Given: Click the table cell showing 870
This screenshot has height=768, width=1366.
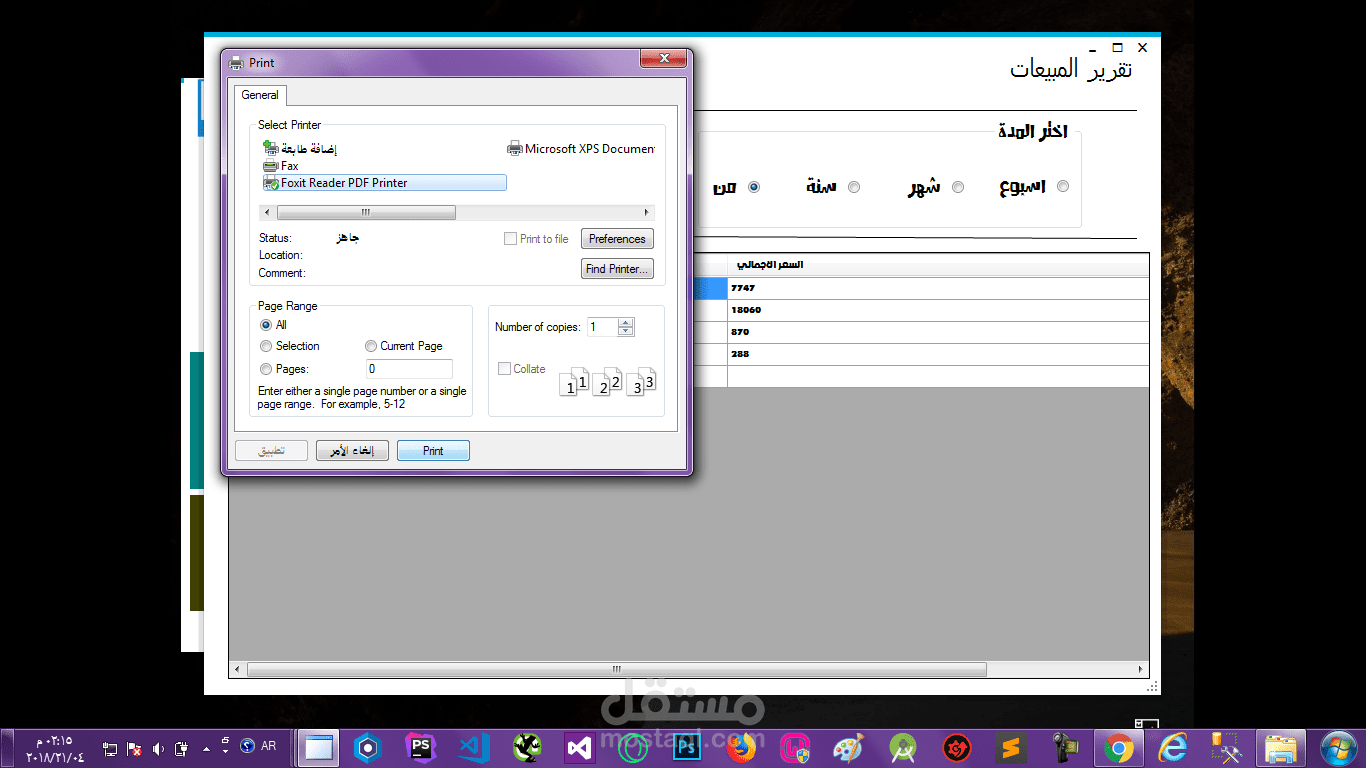Looking at the screenshot, I should pyautogui.click(x=938, y=332).
